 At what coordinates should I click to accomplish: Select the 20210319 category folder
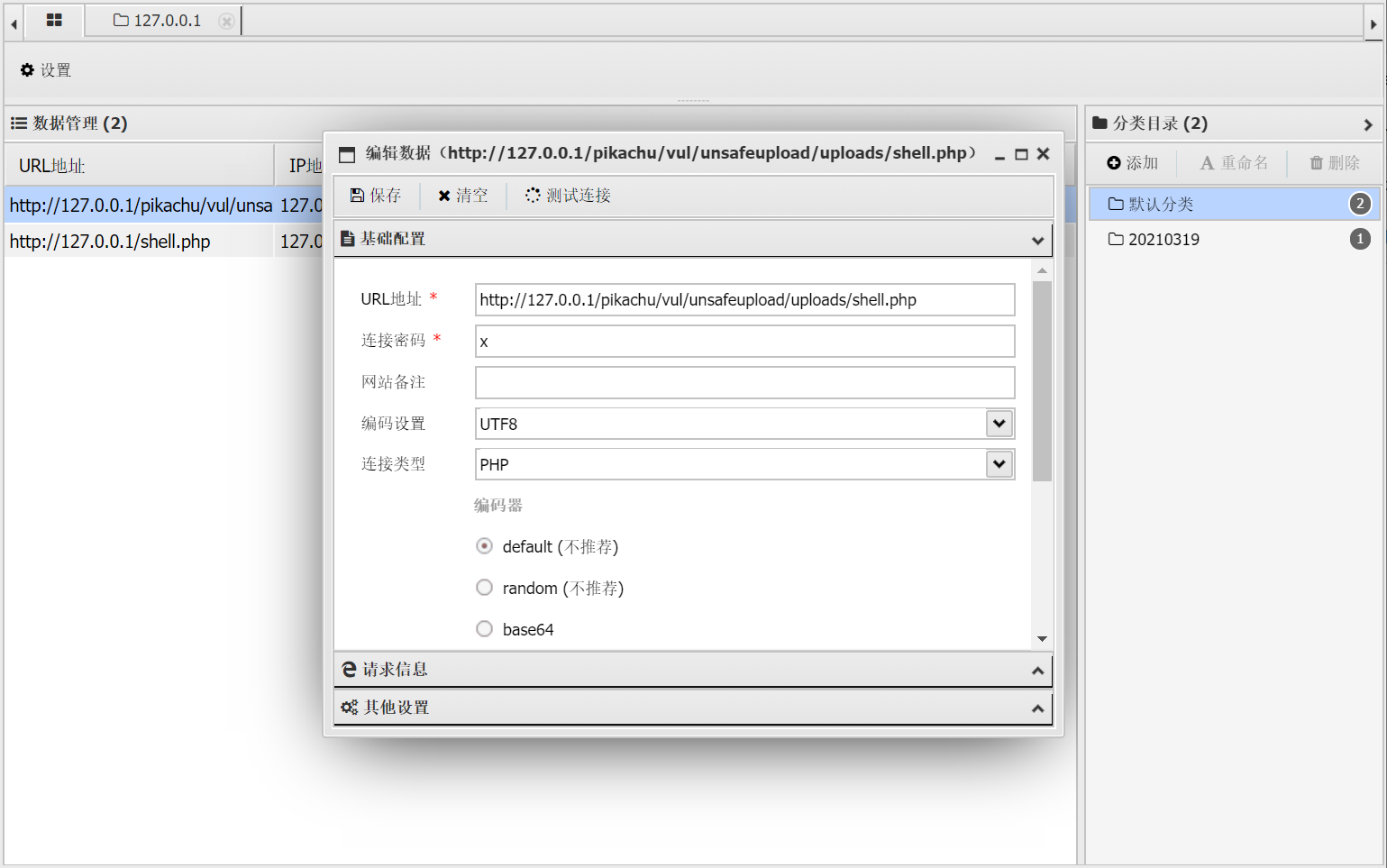coord(1234,239)
